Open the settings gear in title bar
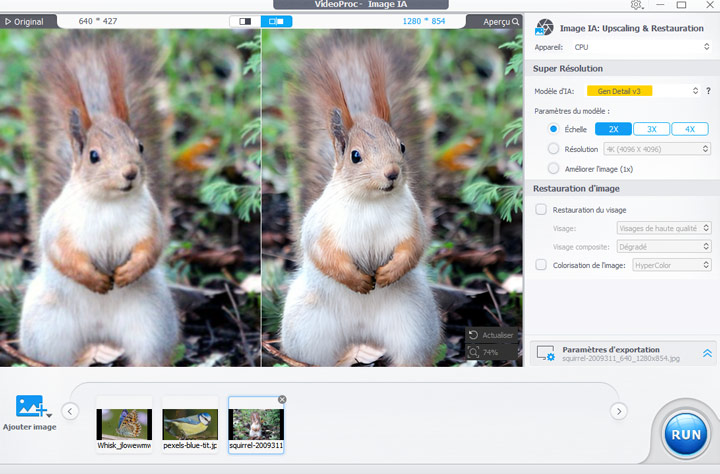The width and height of the screenshot is (720, 474). 636,5
